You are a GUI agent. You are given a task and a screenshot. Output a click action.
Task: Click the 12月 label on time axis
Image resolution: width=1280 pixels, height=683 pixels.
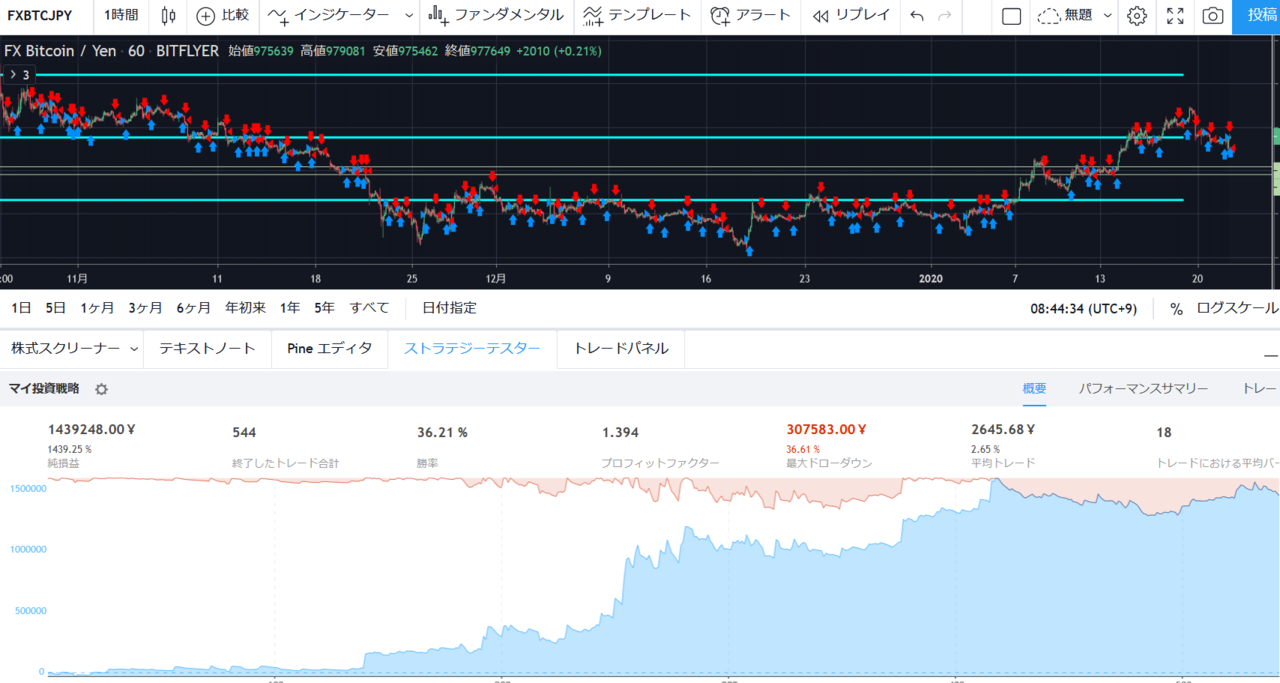(x=496, y=279)
